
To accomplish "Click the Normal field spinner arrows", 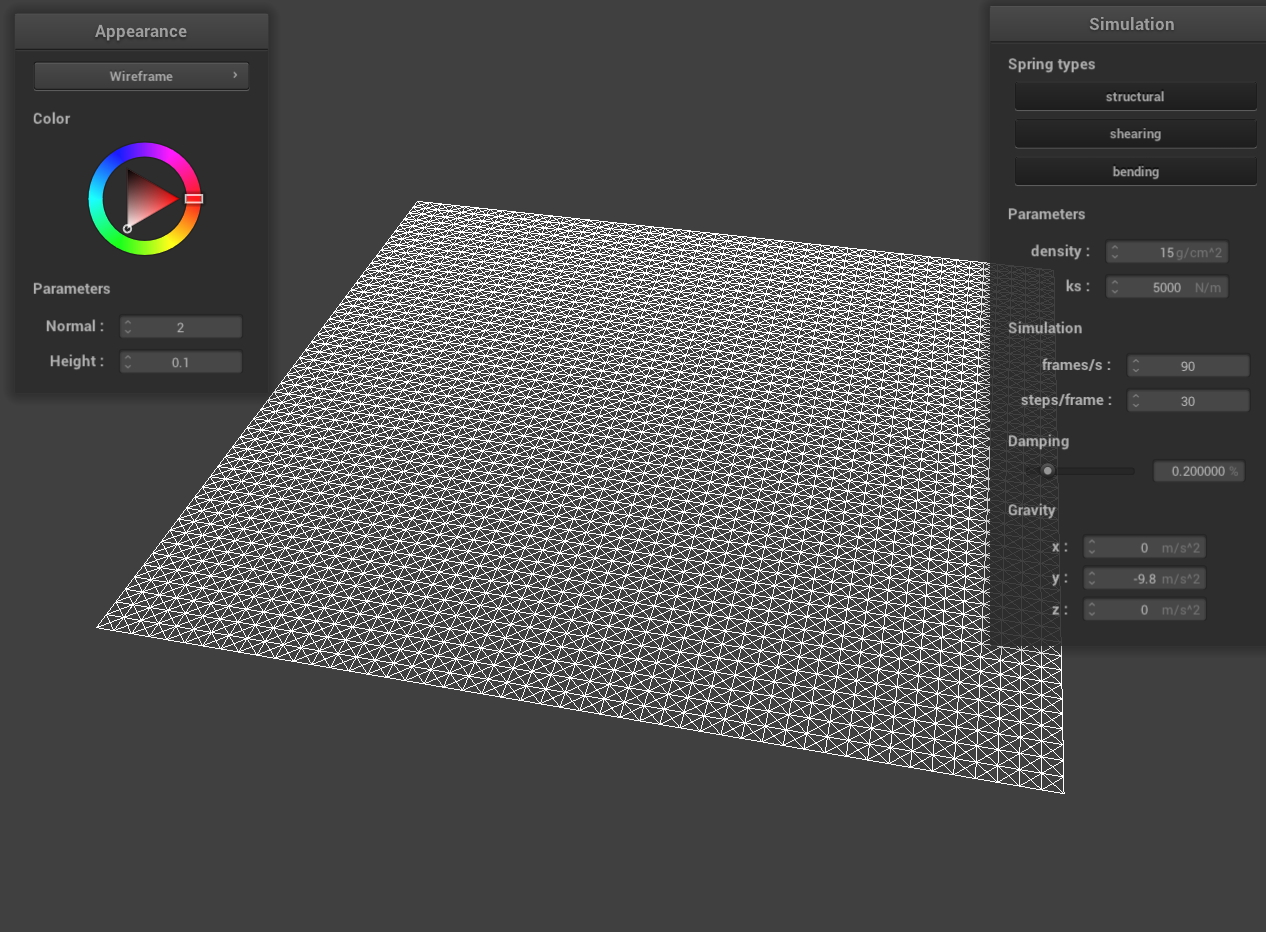I will pyautogui.click(x=128, y=327).
